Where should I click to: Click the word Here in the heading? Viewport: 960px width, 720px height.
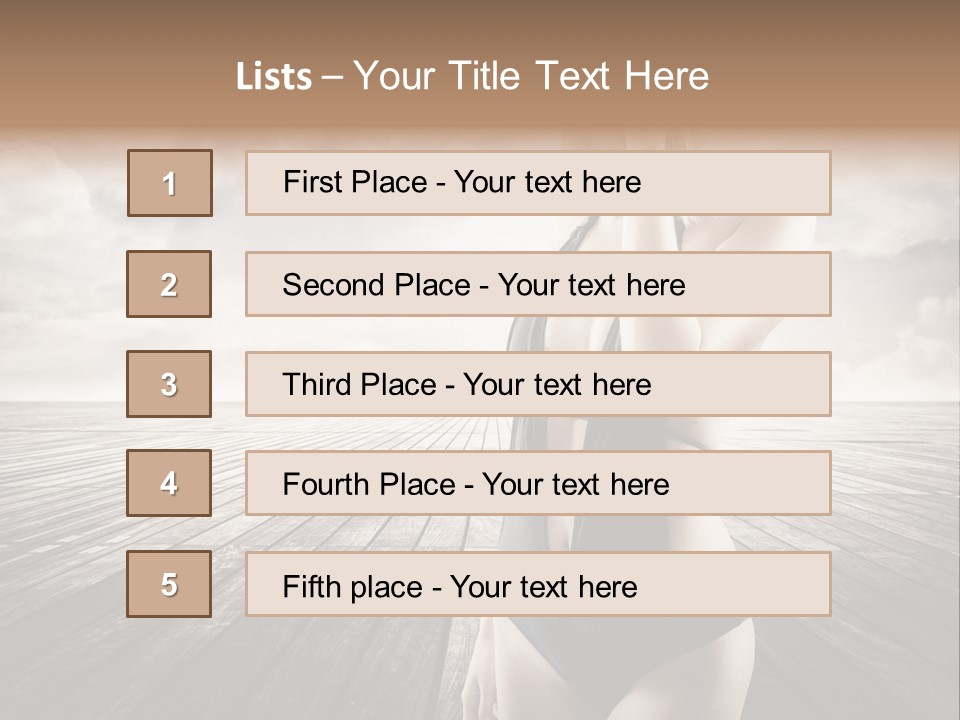(x=666, y=76)
